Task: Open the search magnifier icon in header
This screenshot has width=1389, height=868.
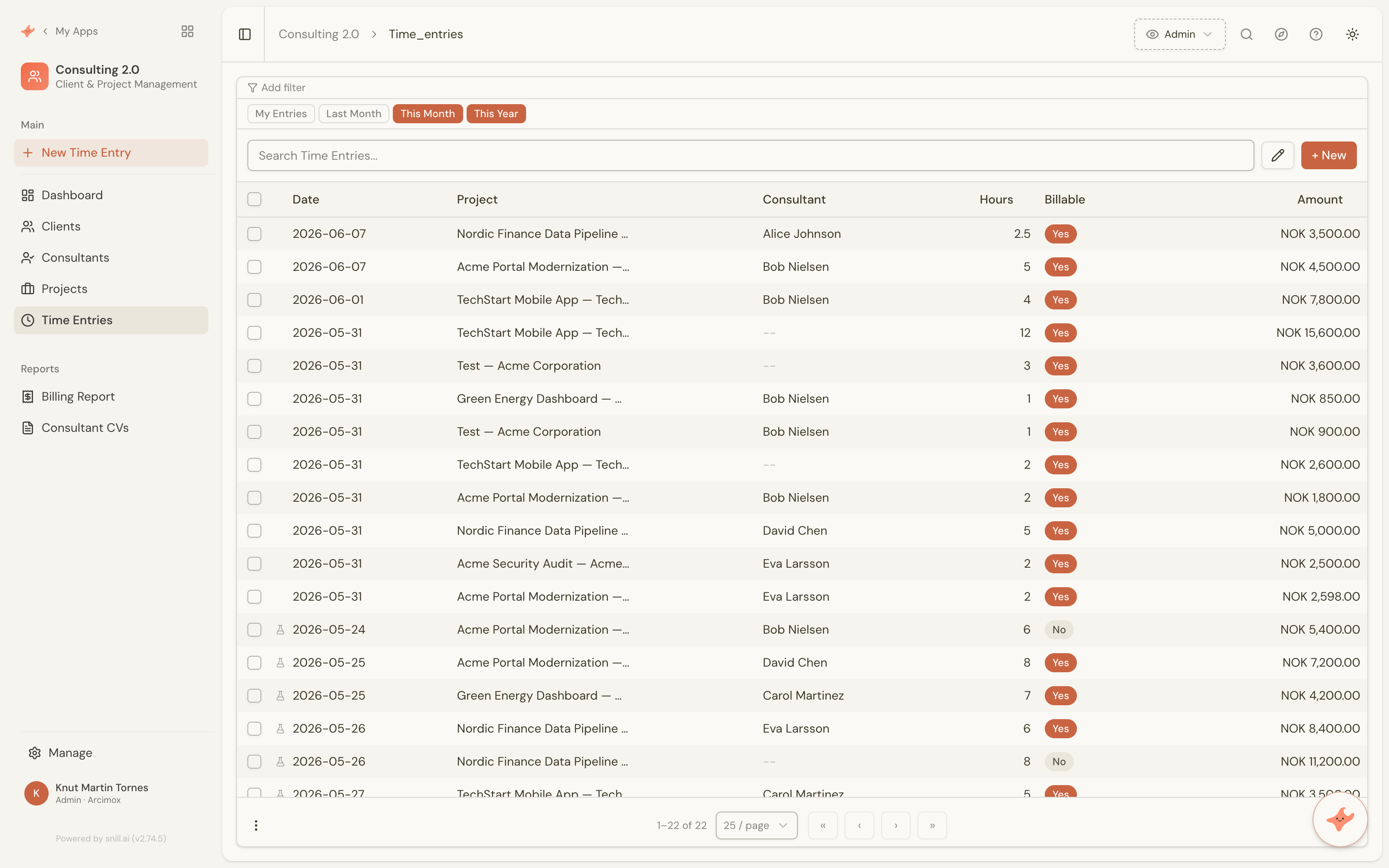Action: coord(1246,34)
